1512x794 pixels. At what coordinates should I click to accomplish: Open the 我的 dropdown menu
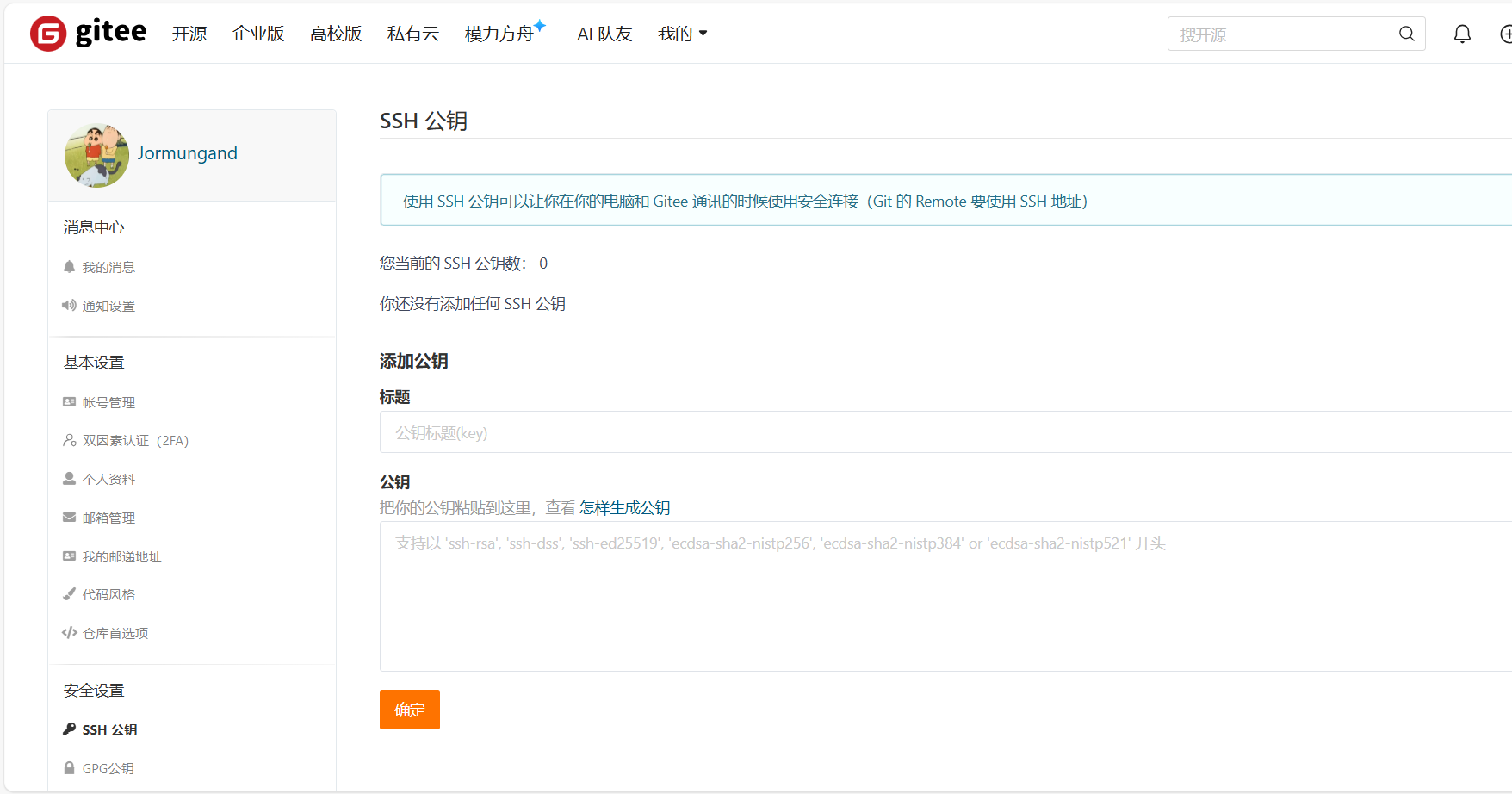coord(682,34)
